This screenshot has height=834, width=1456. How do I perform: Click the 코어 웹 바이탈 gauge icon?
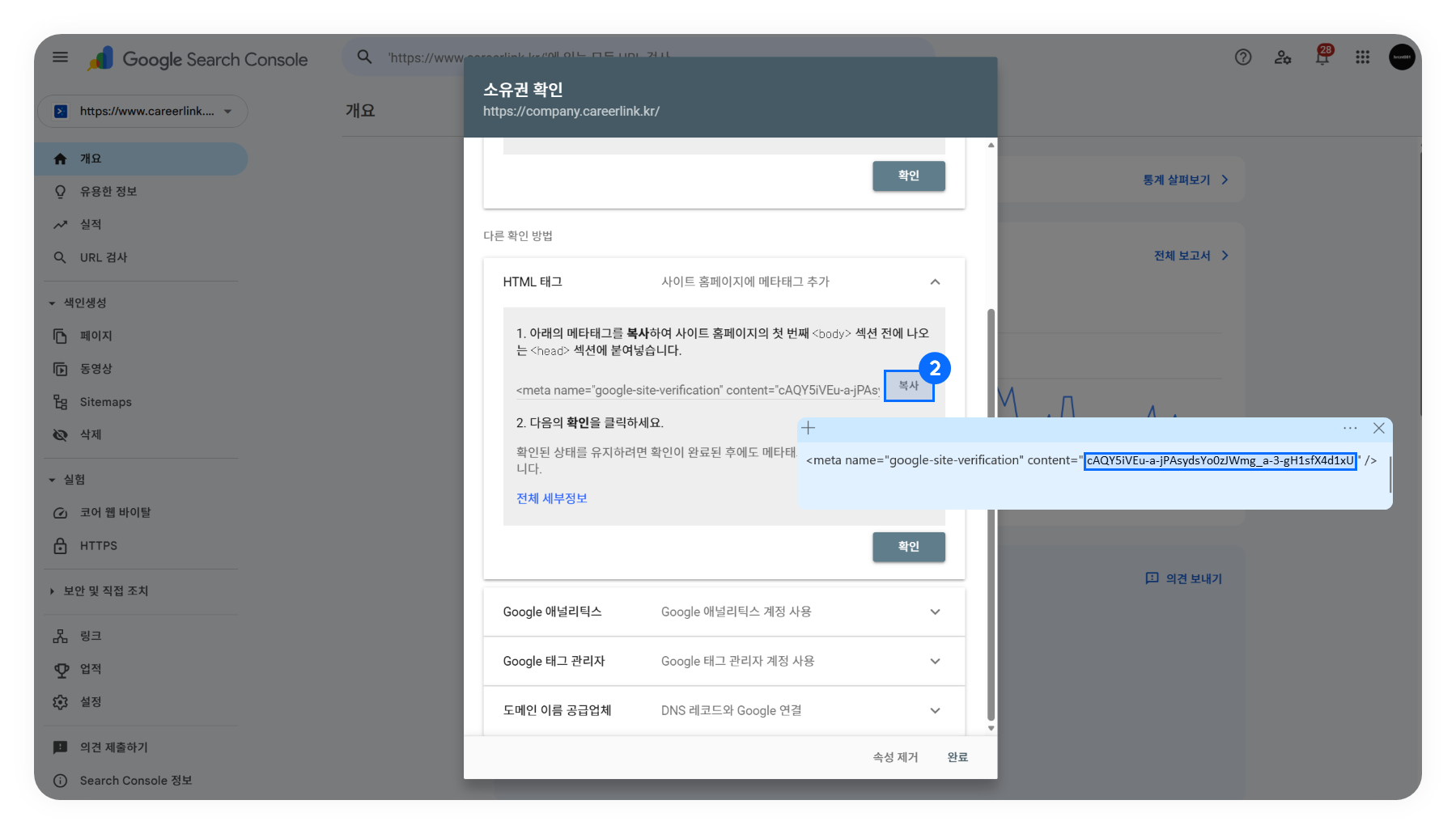click(60, 513)
